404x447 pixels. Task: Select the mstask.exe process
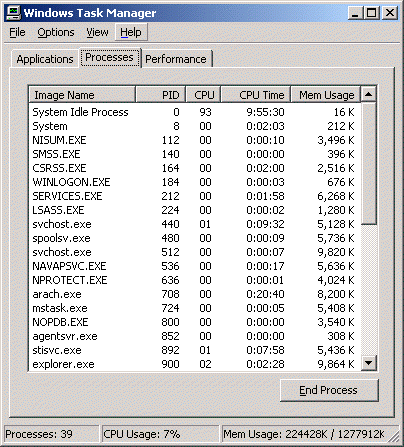(x=195, y=308)
